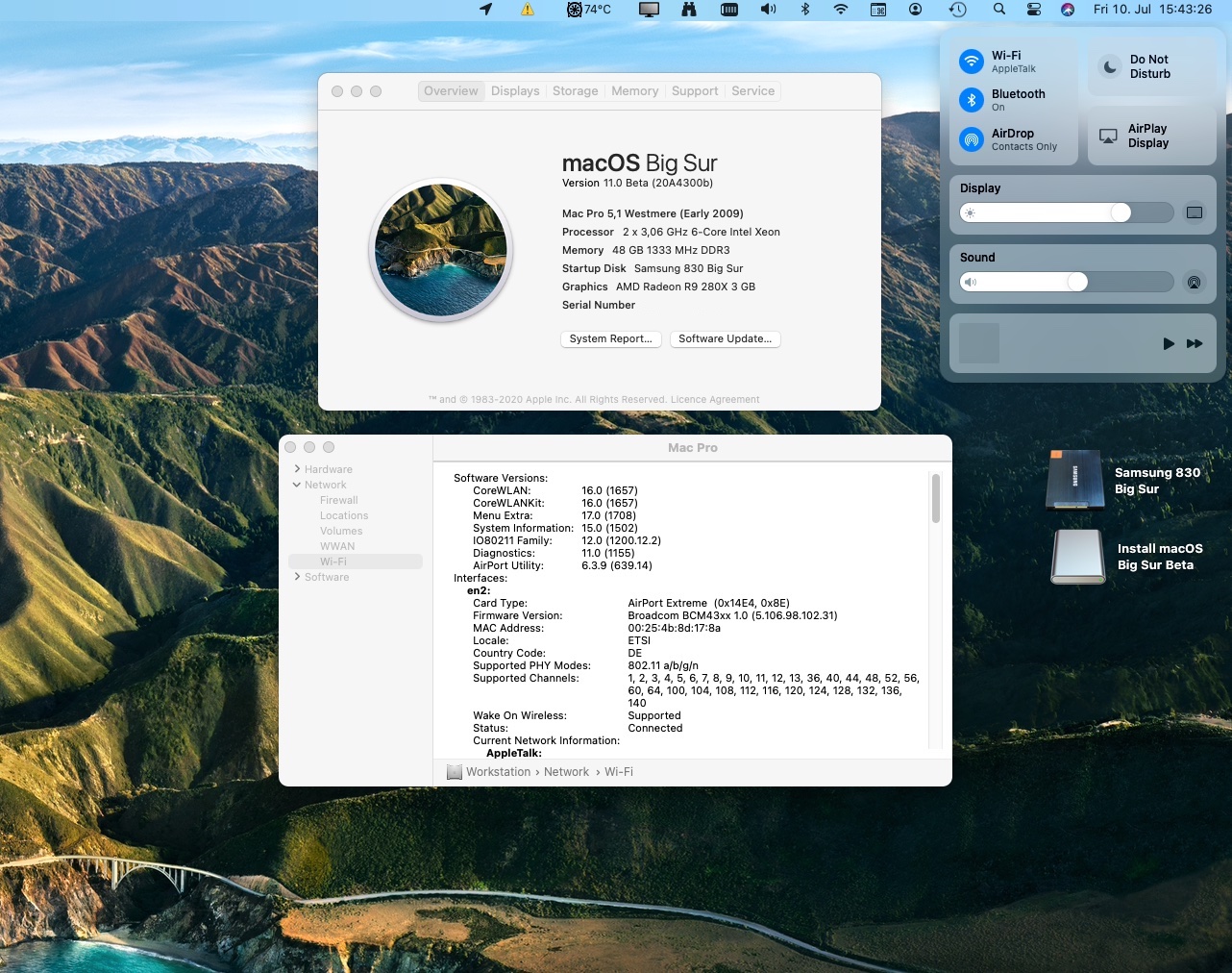Enable Do Not Disturb
This screenshot has height=973, width=1232.
pyautogui.click(x=1110, y=66)
